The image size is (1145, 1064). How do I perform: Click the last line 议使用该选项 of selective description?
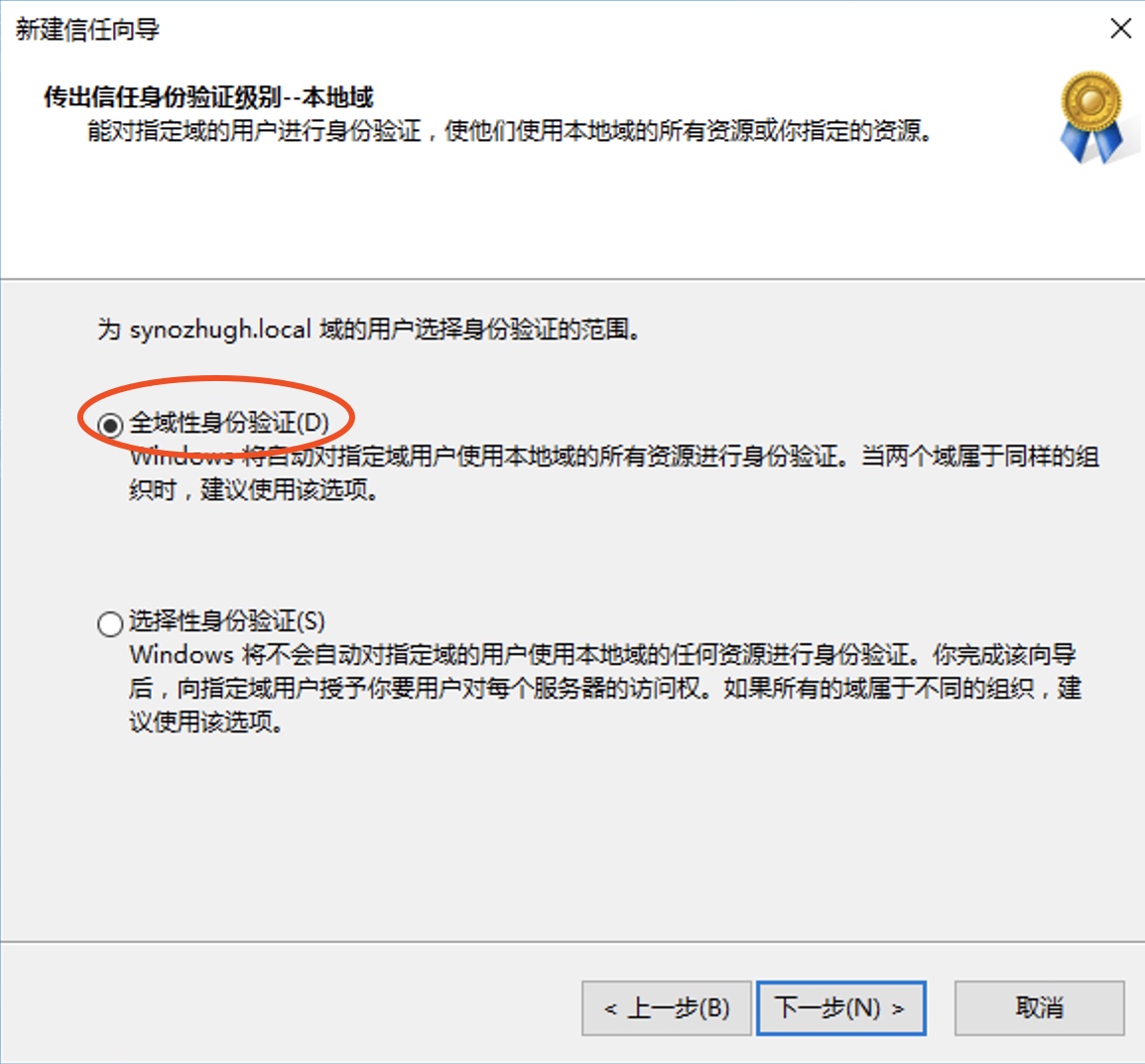tap(206, 723)
